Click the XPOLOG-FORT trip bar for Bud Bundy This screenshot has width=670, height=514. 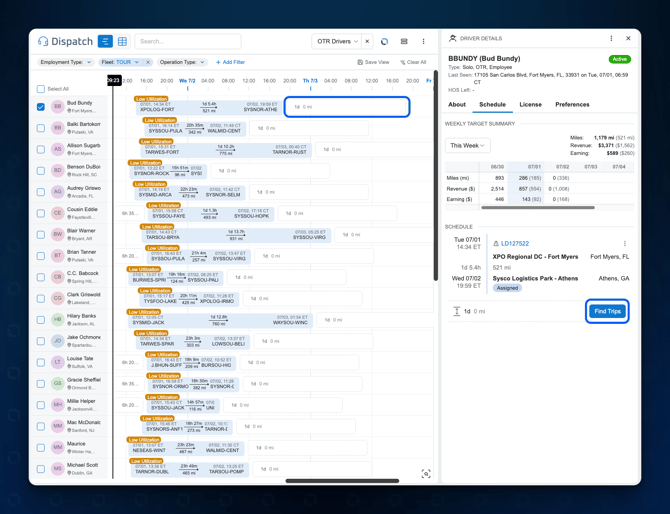[x=209, y=107]
